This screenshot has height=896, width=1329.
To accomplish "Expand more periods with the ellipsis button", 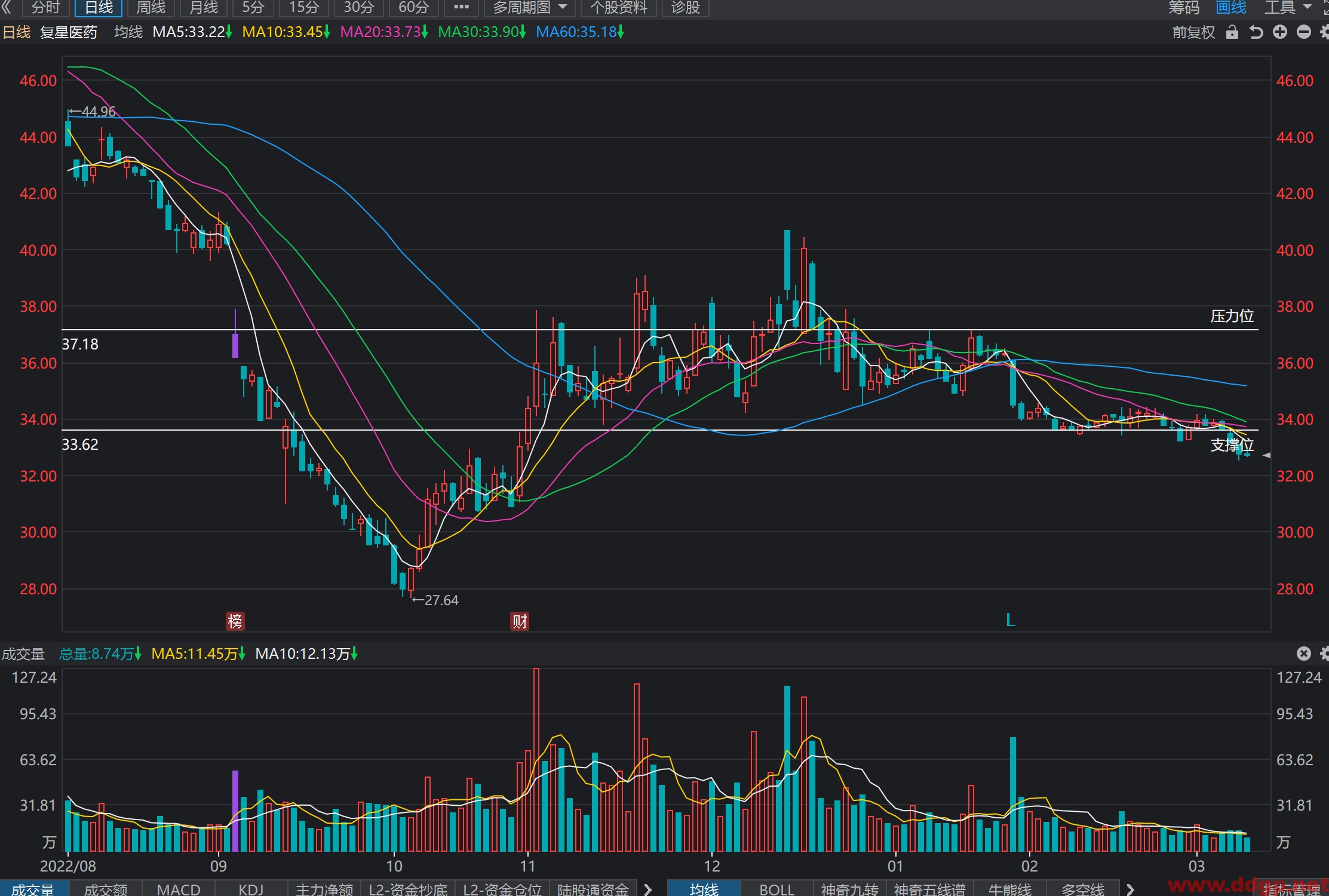I will click(461, 7).
